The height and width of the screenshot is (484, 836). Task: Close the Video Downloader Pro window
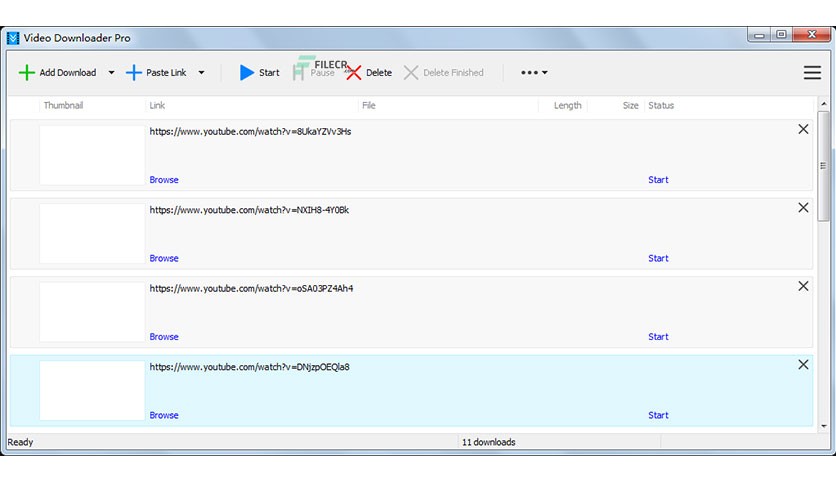point(811,35)
